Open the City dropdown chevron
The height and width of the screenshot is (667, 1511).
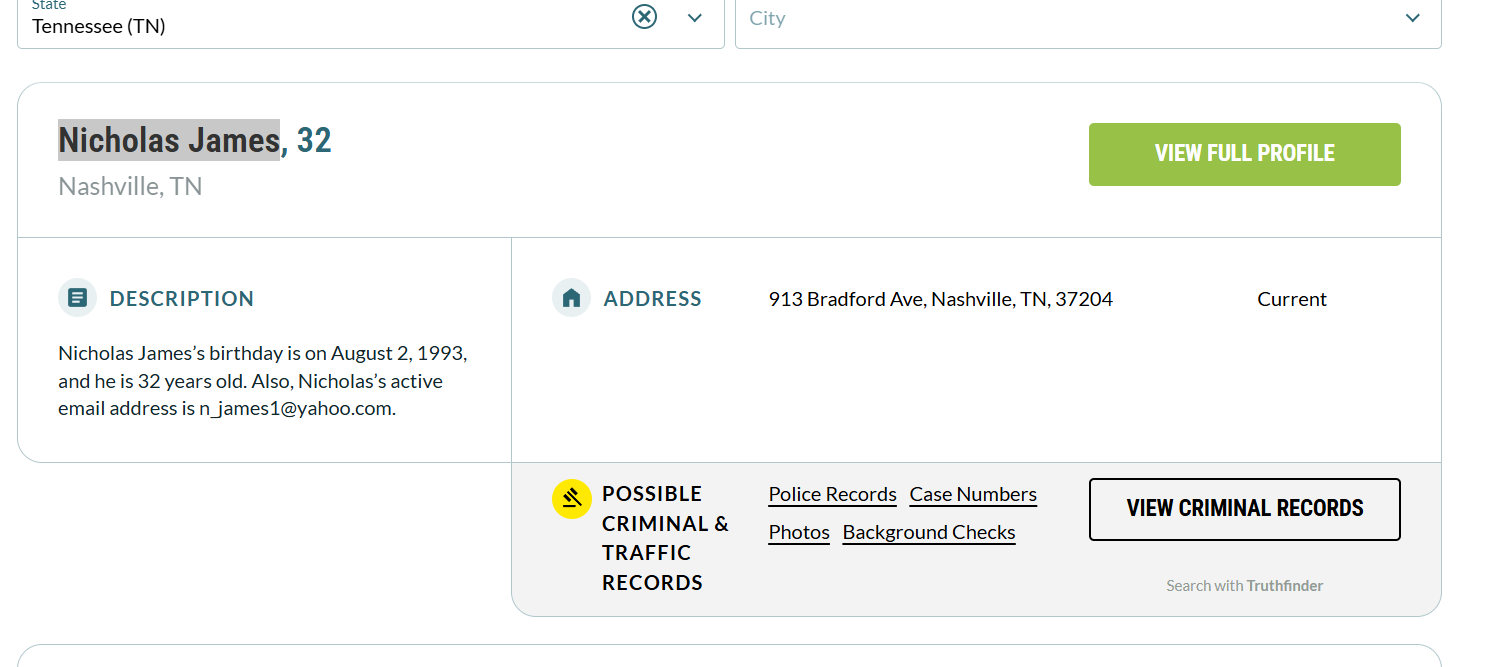click(1412, 18)
